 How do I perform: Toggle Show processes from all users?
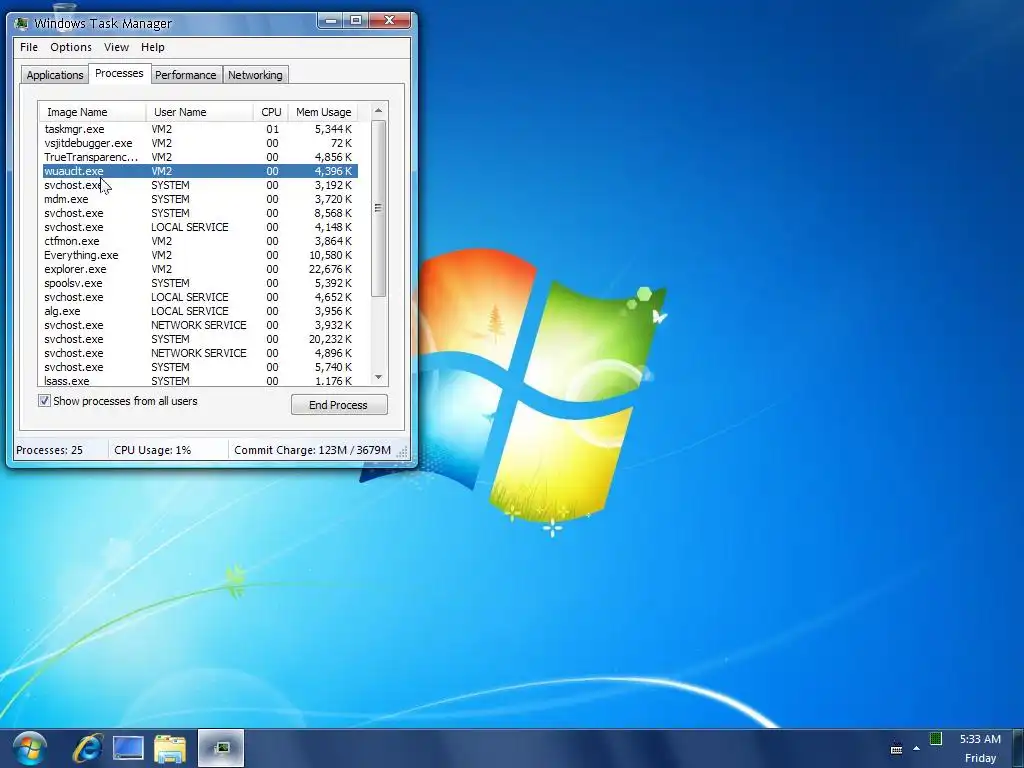pyautogui.click(x=44, y=401)
